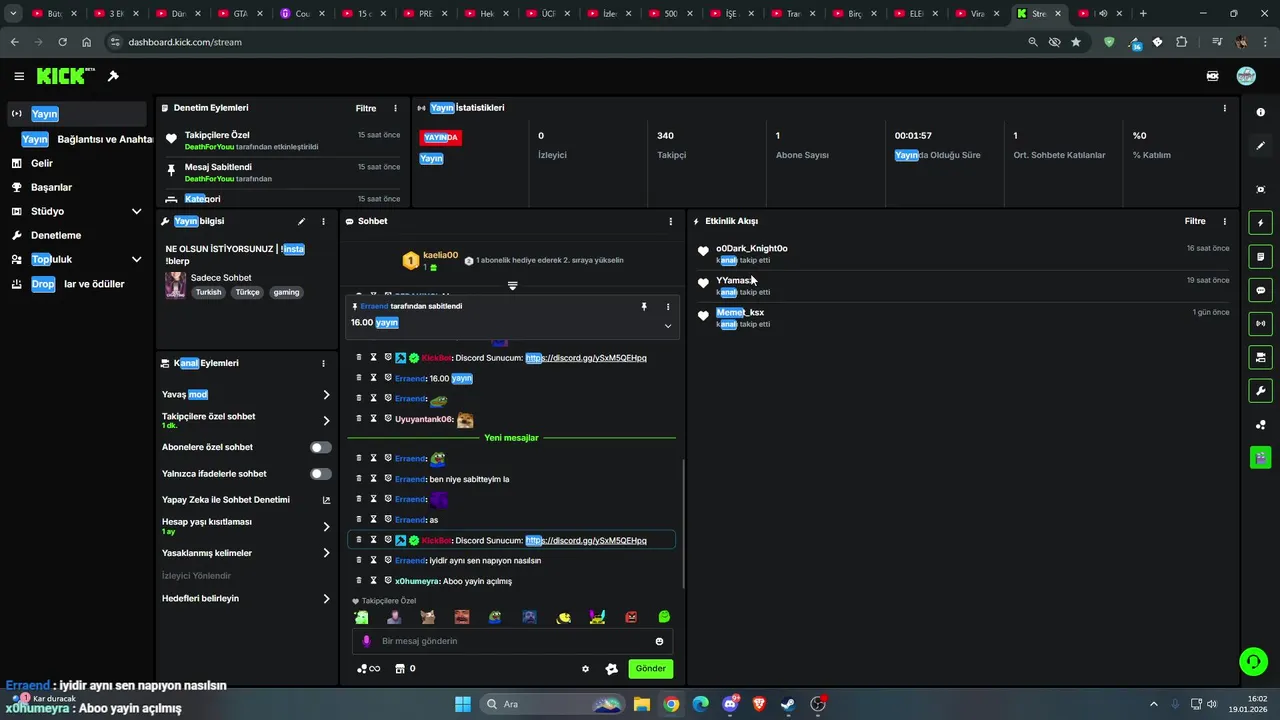Click the chat scrollbar
Viewport: 1280px width, 720px height.
(684, 522)
